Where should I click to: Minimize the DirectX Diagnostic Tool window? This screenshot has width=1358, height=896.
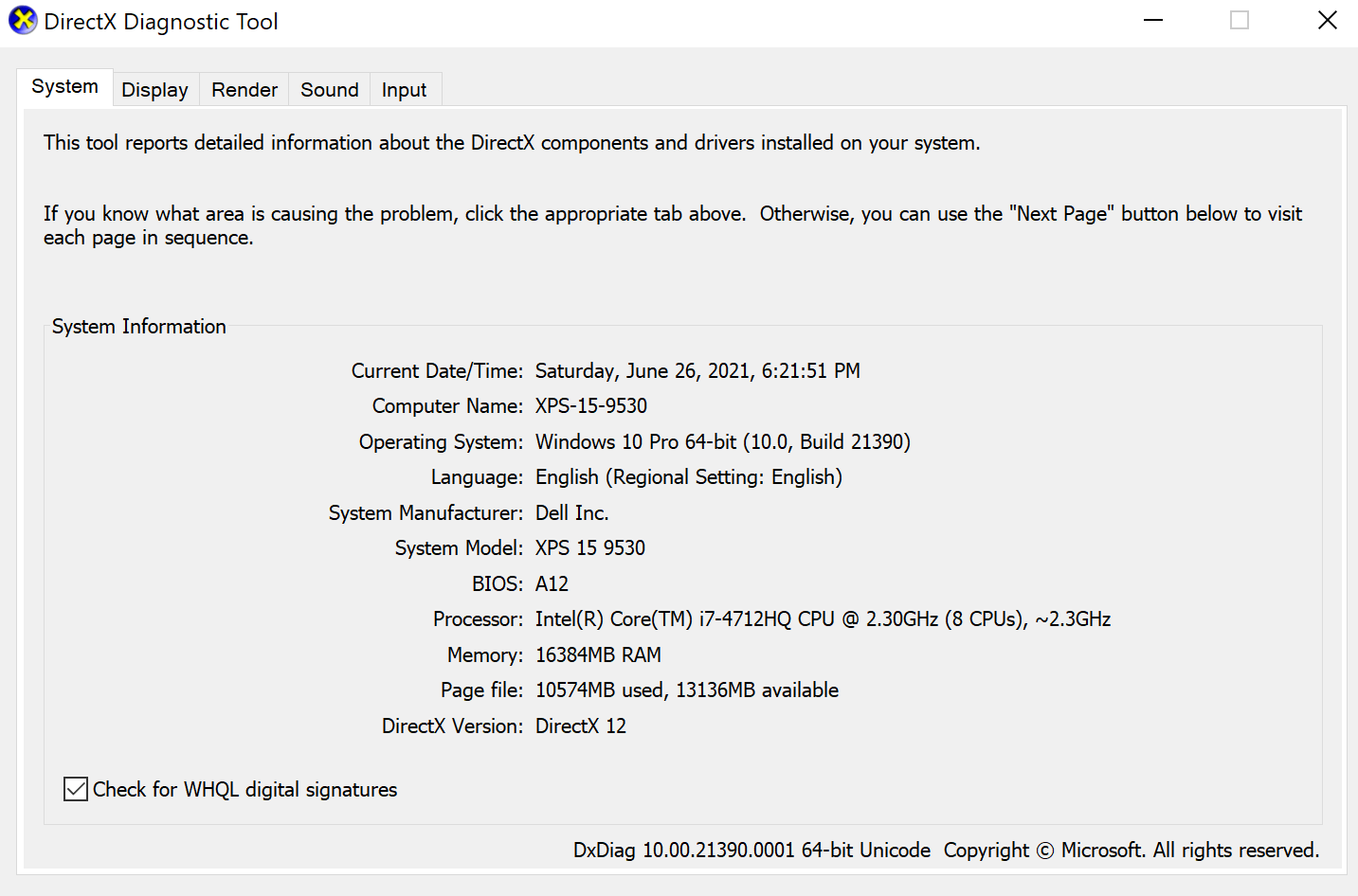(1153, 21)
